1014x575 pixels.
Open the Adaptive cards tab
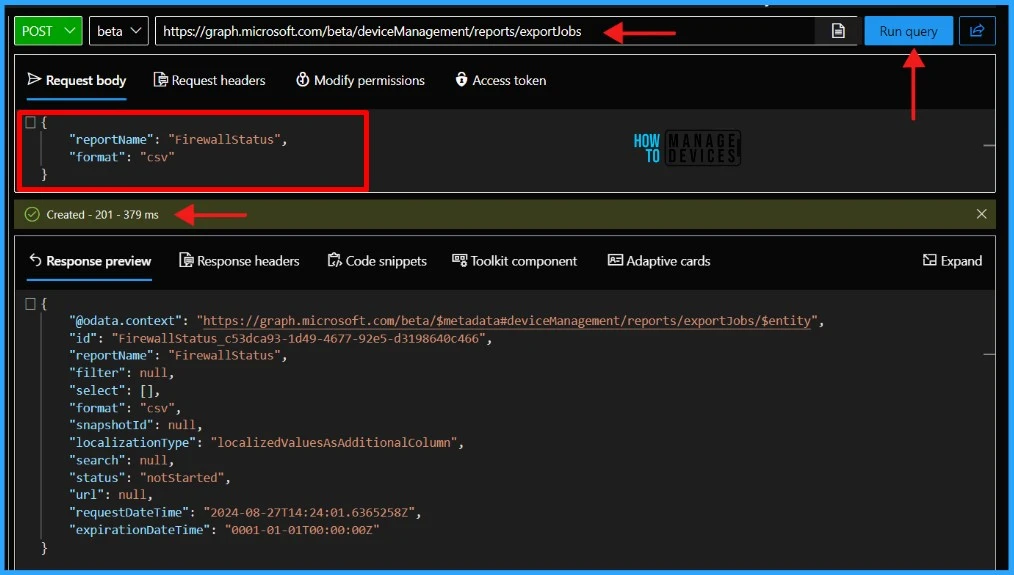coord(659,261)
